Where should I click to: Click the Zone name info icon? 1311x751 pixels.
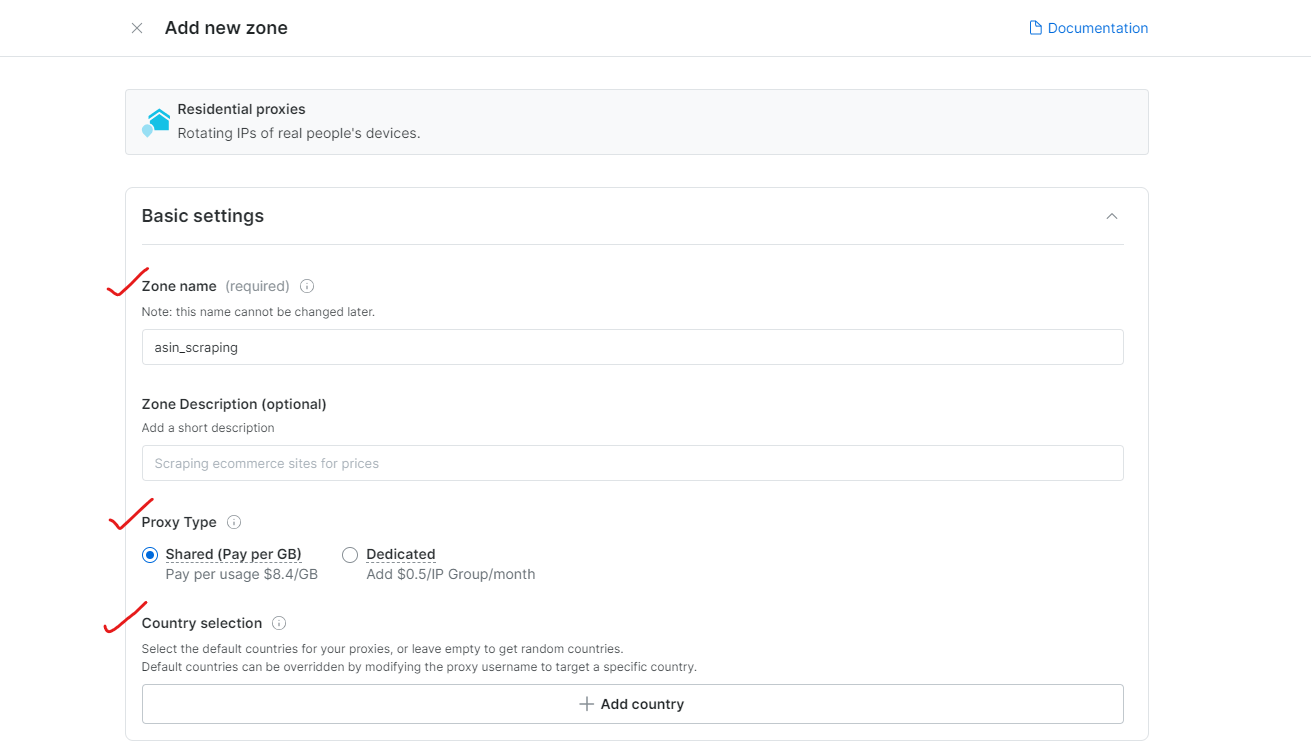(307, 286)
